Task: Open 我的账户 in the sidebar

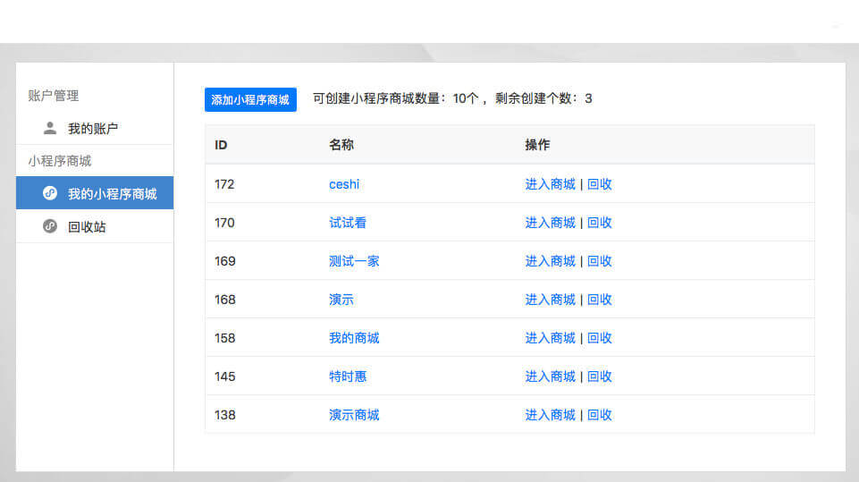Action: [x=93, y=129]
